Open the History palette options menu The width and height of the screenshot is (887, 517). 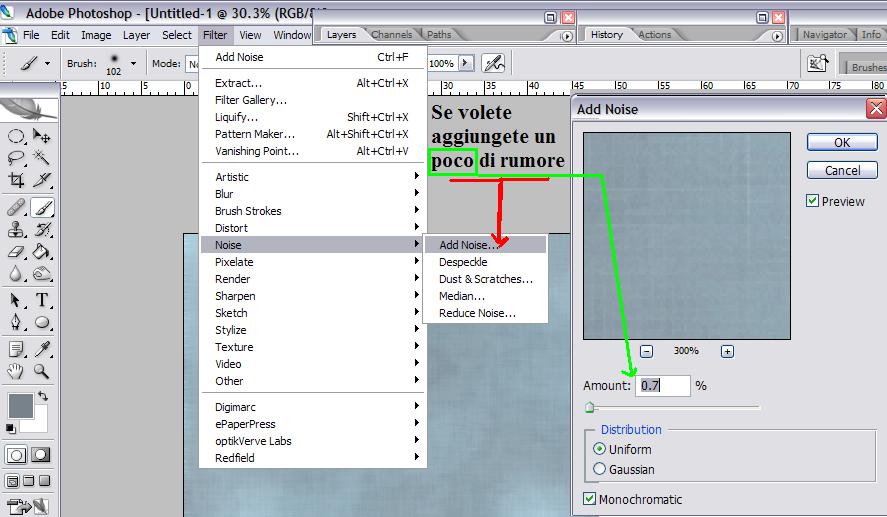pos(777,36)
